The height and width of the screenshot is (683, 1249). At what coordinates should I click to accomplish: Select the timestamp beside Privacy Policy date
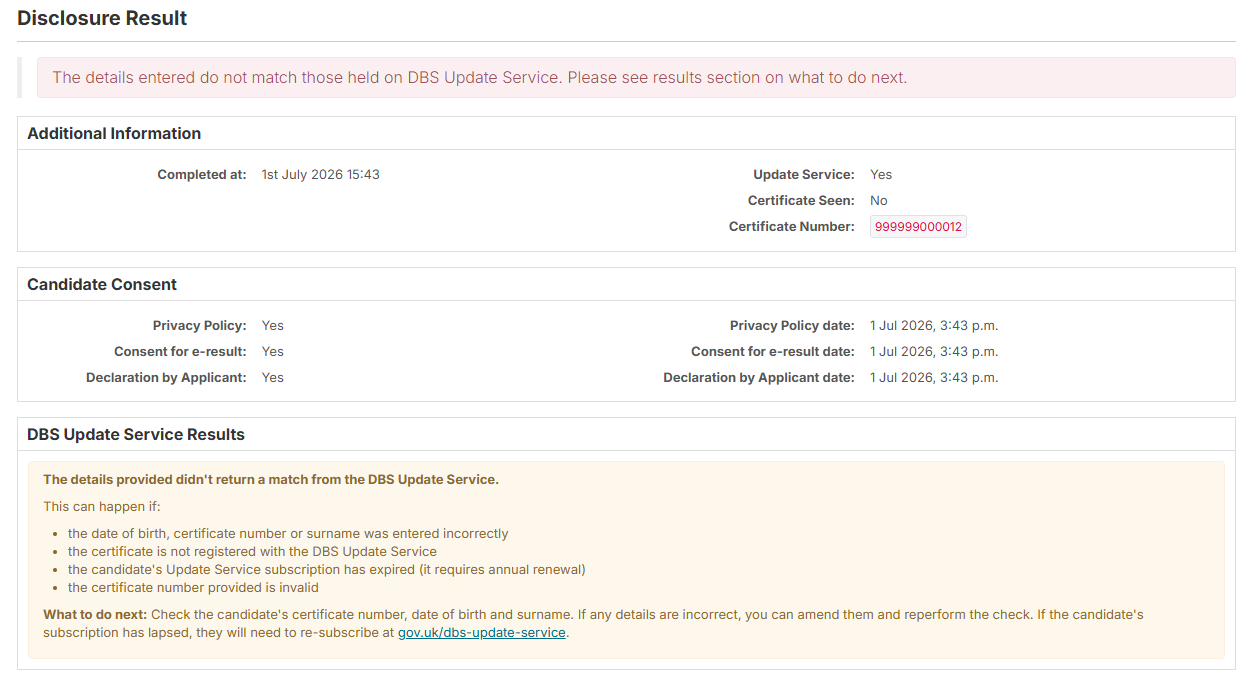coord(934,326)
